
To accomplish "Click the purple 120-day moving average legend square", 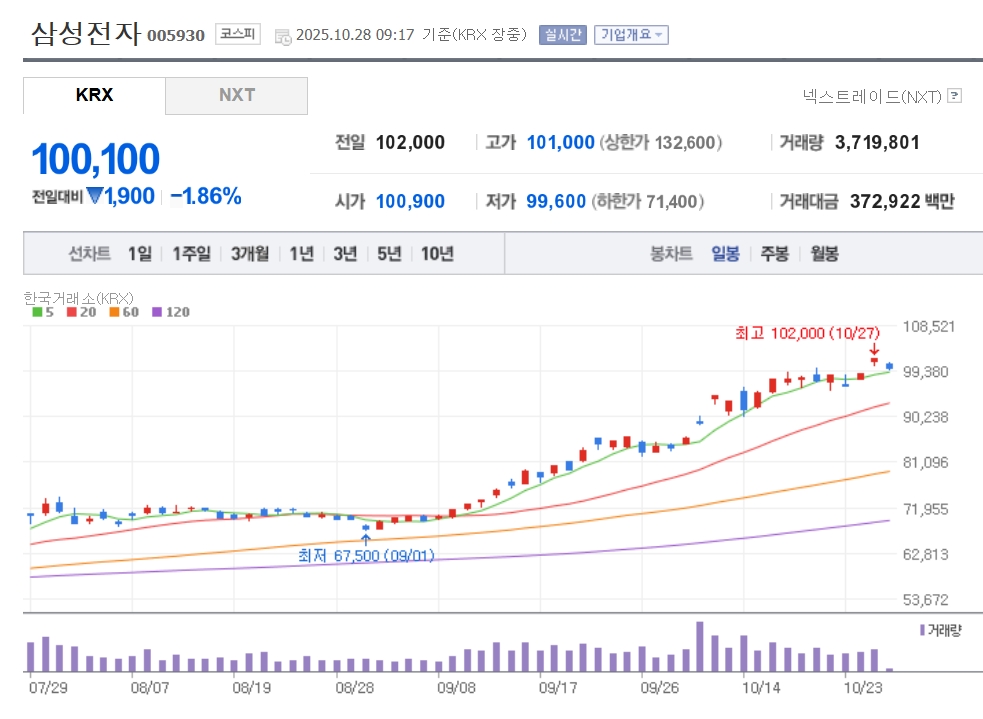I will click(156, 312).
